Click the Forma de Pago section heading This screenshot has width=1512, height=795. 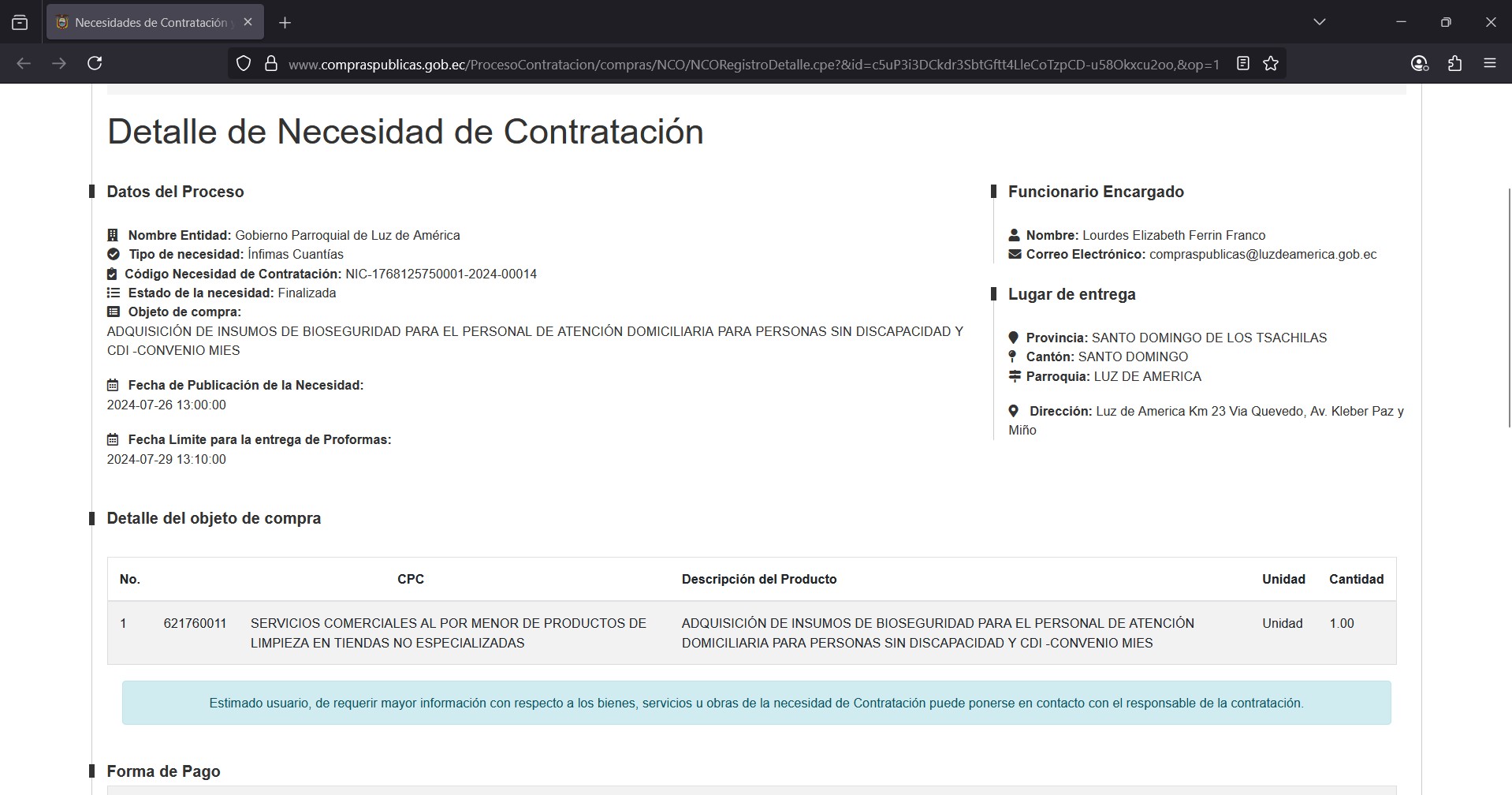[x=163, y=771]
